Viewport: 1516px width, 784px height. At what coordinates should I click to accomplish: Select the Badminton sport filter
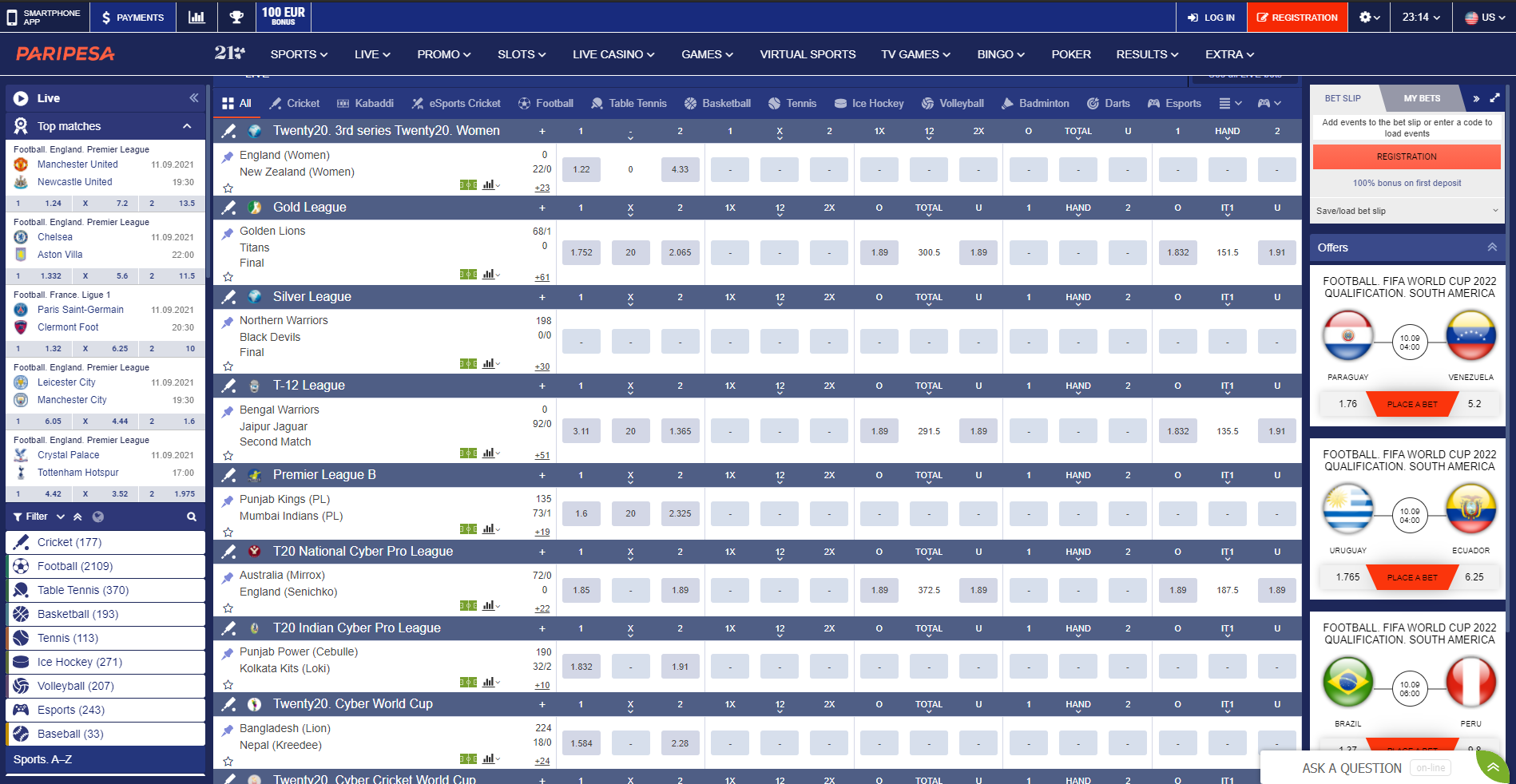tap(1034, 104)
